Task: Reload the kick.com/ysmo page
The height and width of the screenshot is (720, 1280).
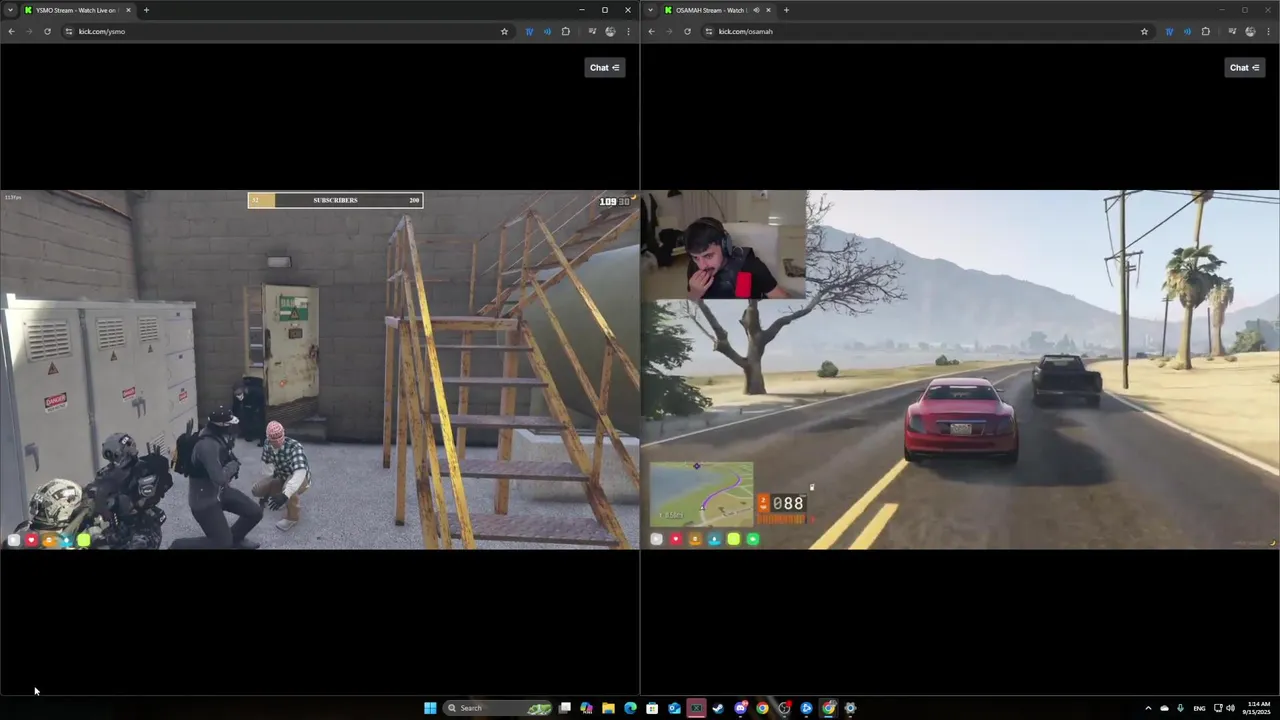Action: [47, 31]
